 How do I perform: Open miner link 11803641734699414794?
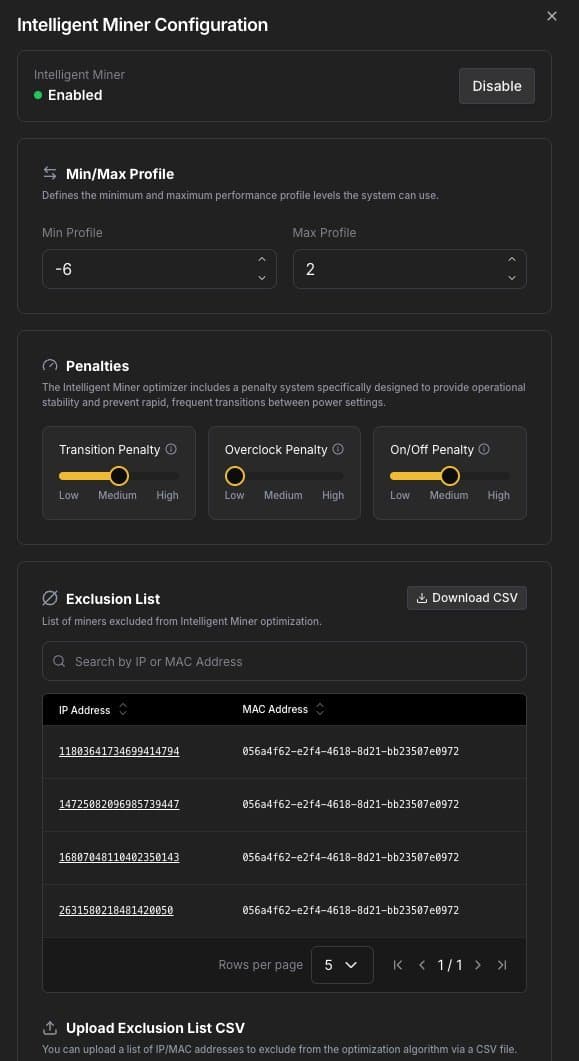(x=119, y=751)
